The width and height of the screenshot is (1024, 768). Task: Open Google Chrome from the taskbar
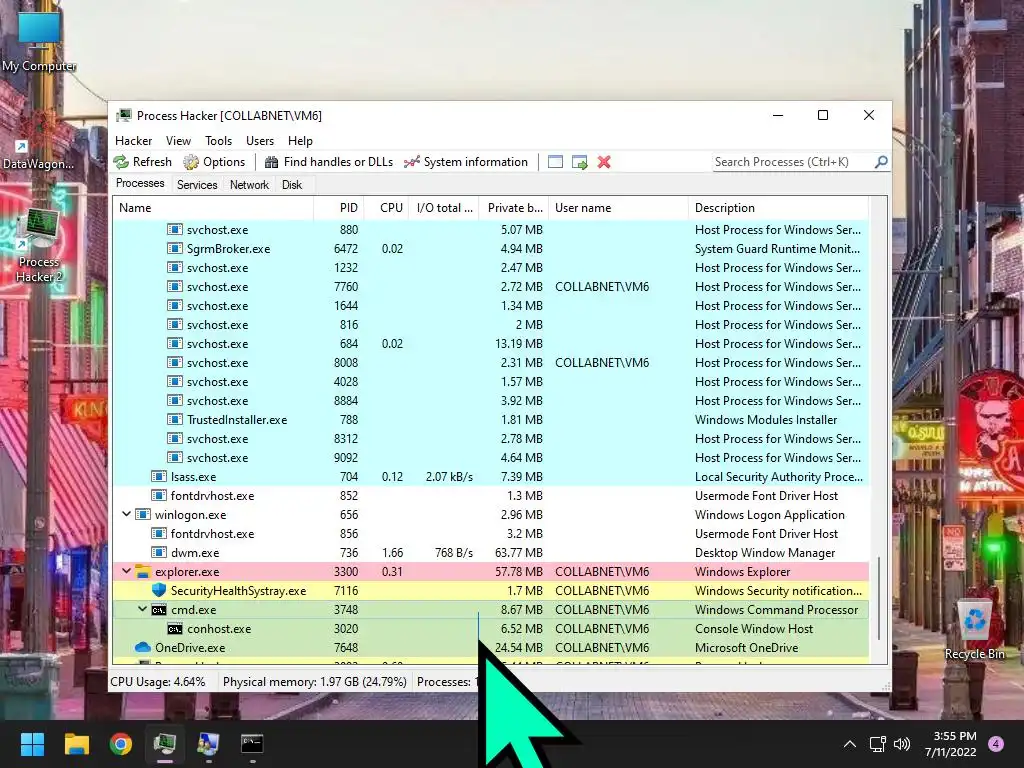tap(121, 744)
